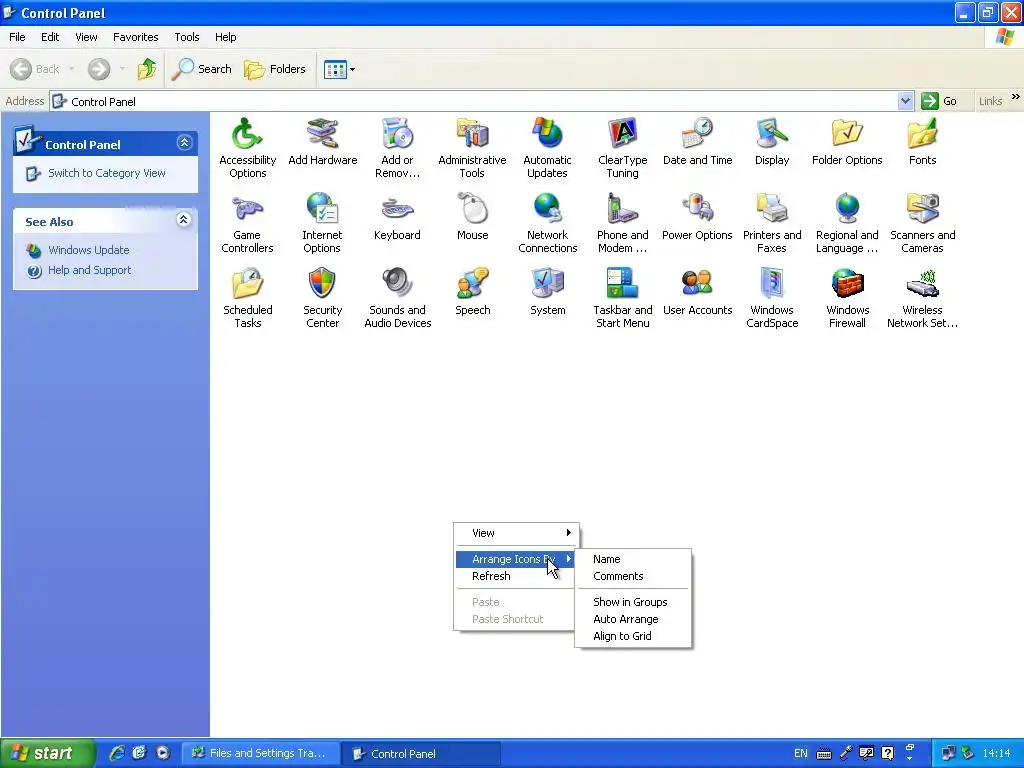Open Regional and Language Options icon

[x=847, y=209]
